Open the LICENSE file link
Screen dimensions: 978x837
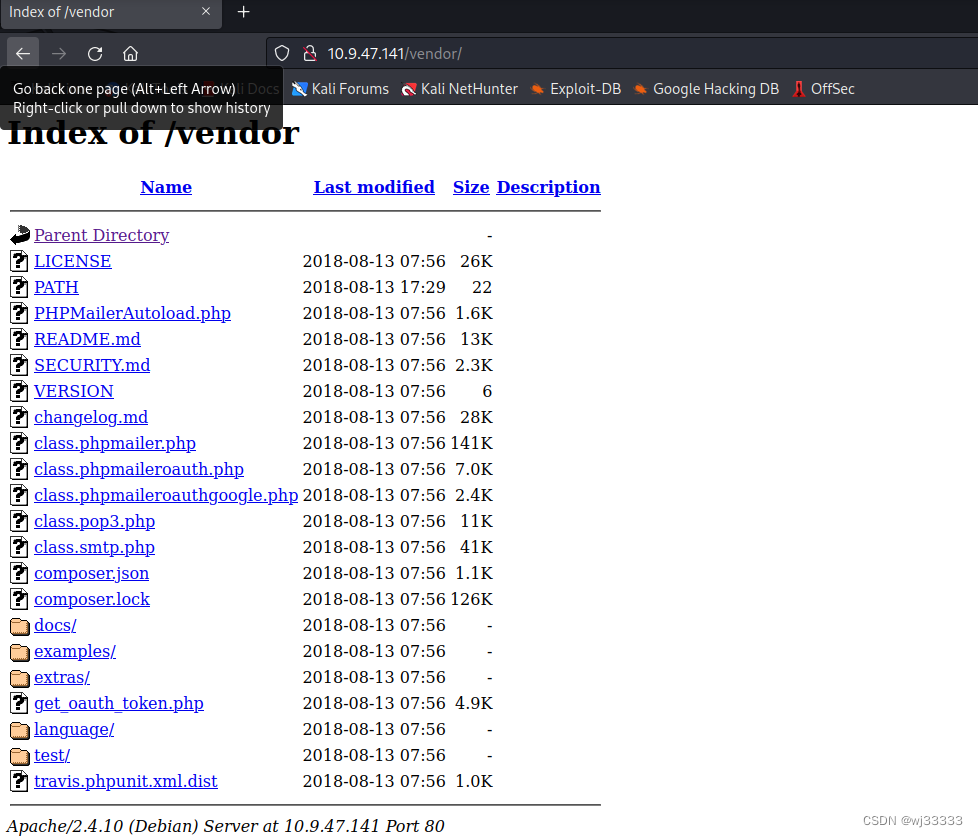pos(73,261)
